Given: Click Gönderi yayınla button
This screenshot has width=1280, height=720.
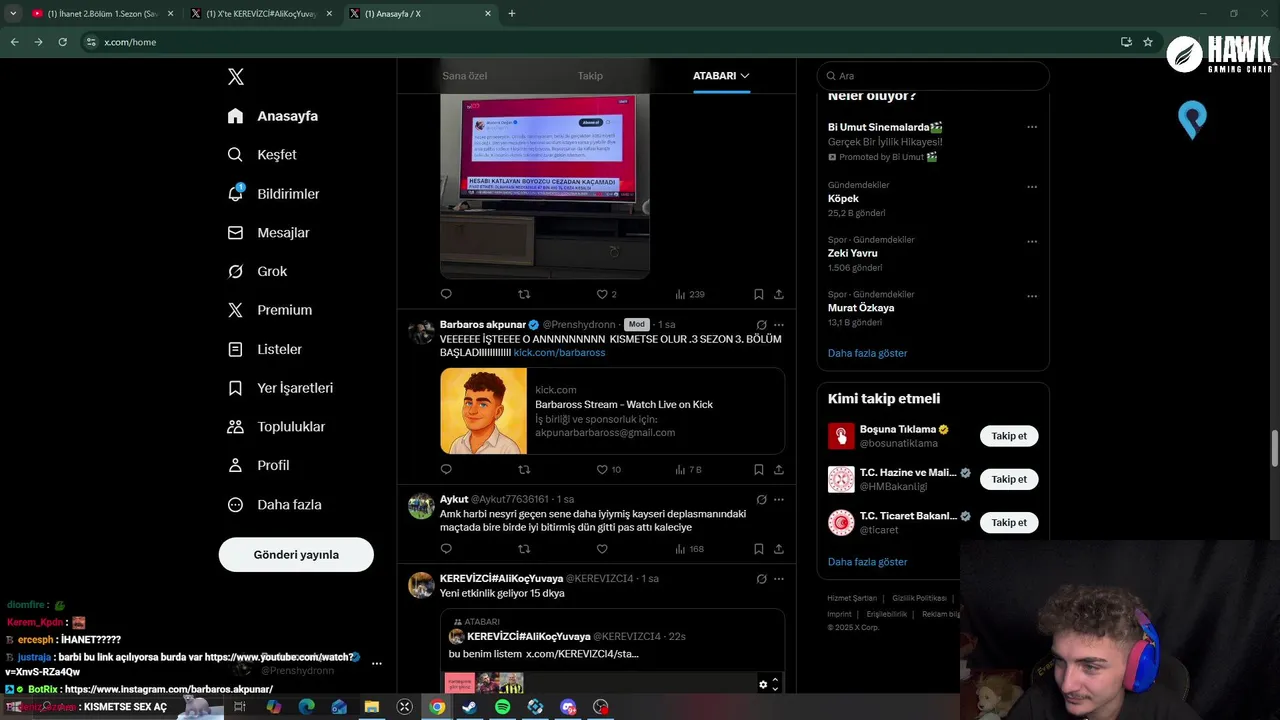Looking at the screenshot, I should [296, 555].
